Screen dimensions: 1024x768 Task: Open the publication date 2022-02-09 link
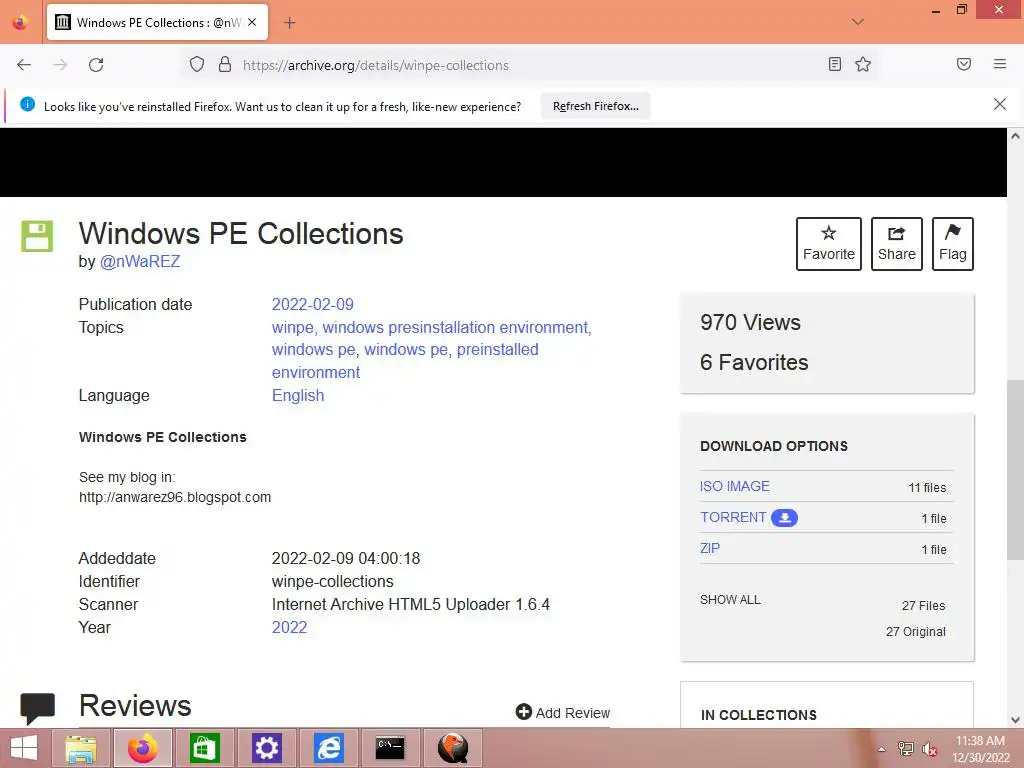click(x=312, y=304)
